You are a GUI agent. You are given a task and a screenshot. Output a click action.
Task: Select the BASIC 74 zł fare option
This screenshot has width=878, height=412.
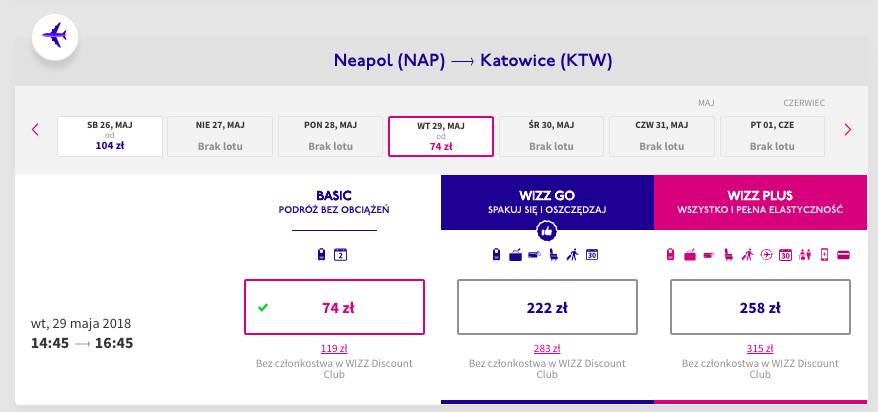click(334, 307)
